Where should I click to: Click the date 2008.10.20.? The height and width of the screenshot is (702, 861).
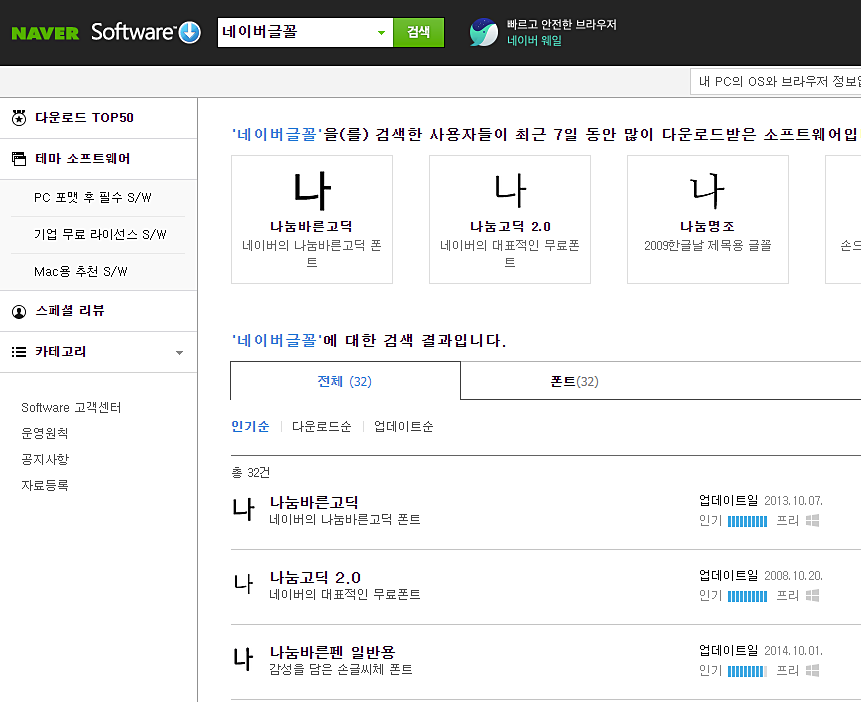pos(793,576)
